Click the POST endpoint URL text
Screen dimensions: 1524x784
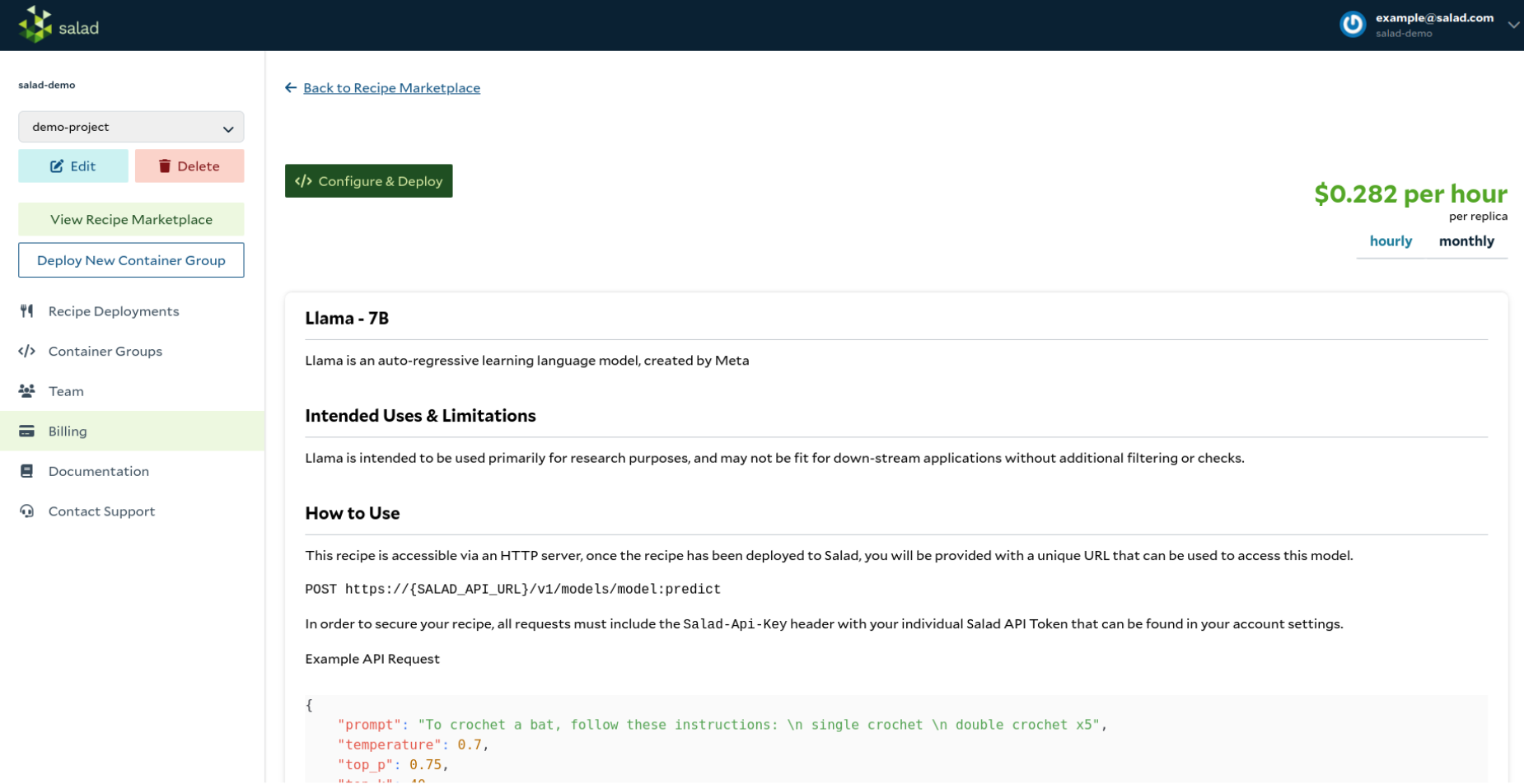click(512, 590)
